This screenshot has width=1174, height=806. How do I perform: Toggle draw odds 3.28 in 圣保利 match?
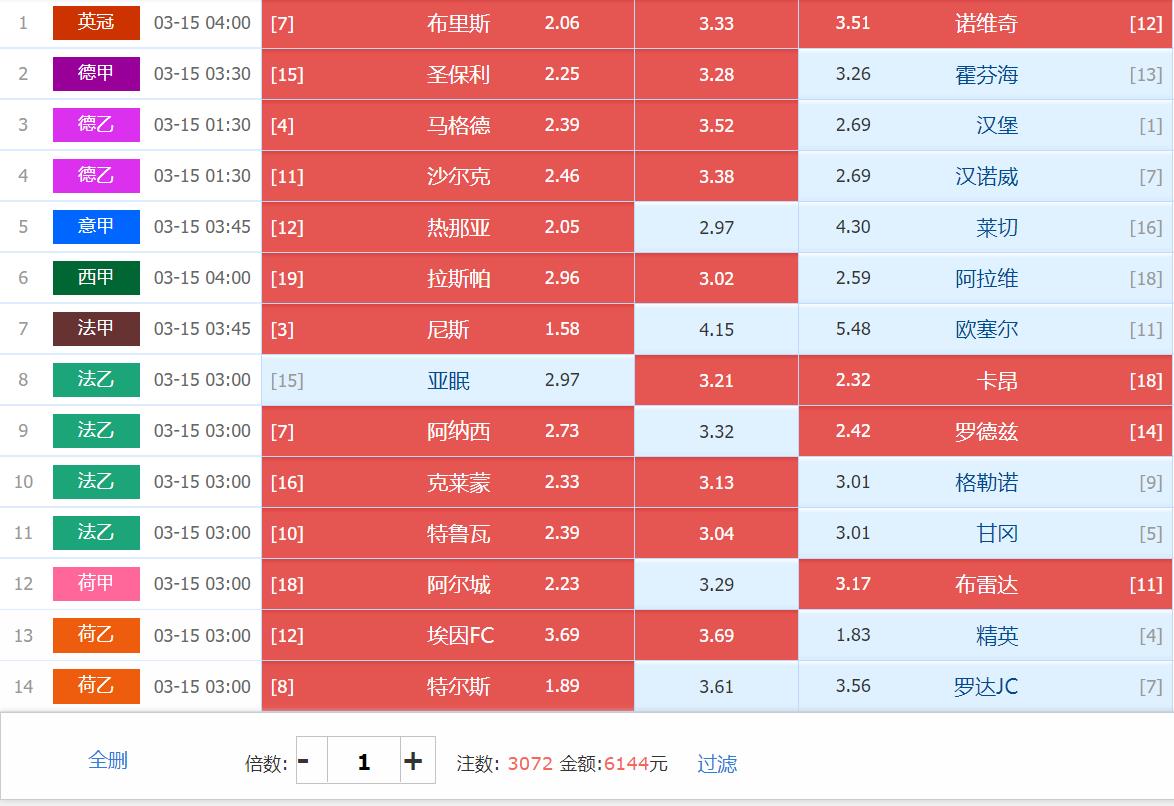pyautogui.click(x=717, y=74)
